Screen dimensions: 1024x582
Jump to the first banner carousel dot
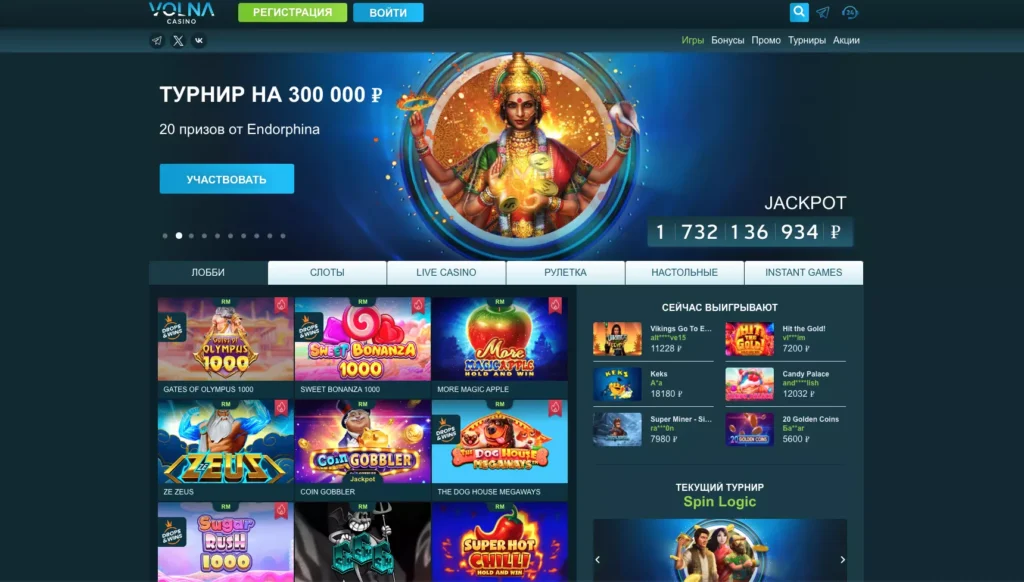[x=165, y=236]
